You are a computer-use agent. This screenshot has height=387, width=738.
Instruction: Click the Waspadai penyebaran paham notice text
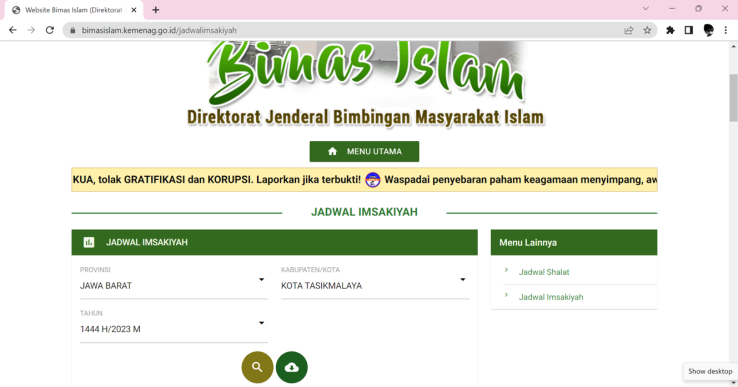[521, 180]
